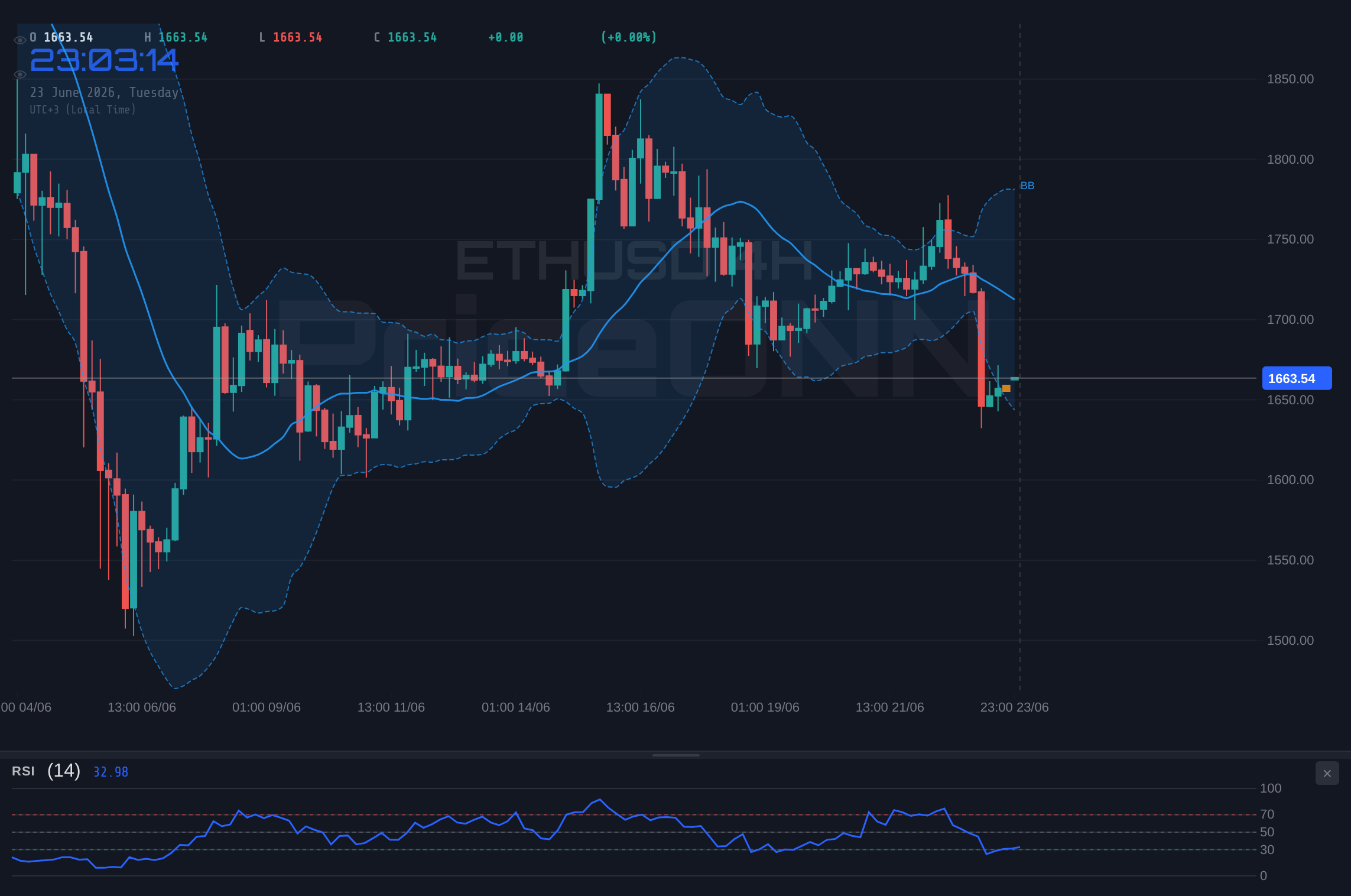The image size is (1351, 896).
Task: Click the 1650.00 price axis label
Action: coord(1290,400)
